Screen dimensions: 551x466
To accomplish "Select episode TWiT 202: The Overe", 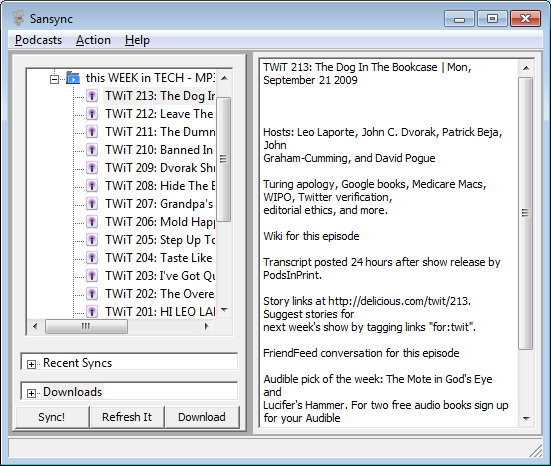I will pyautogui.click(x=160, y=293).
